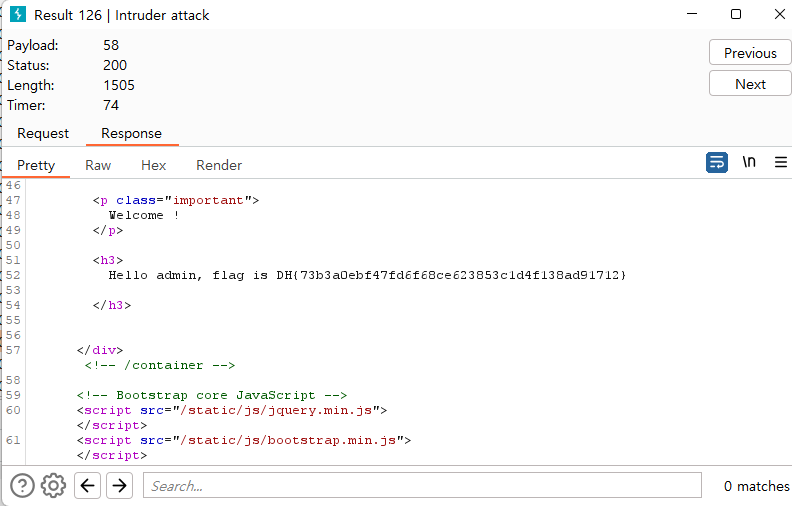792x506 pixels.
Task: Click line number 52 in gutter
Action: point(13,275)
